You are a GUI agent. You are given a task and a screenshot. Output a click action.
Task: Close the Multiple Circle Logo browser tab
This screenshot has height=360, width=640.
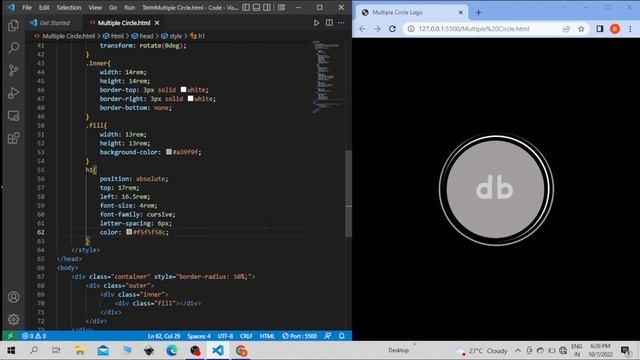click(460, 13)
